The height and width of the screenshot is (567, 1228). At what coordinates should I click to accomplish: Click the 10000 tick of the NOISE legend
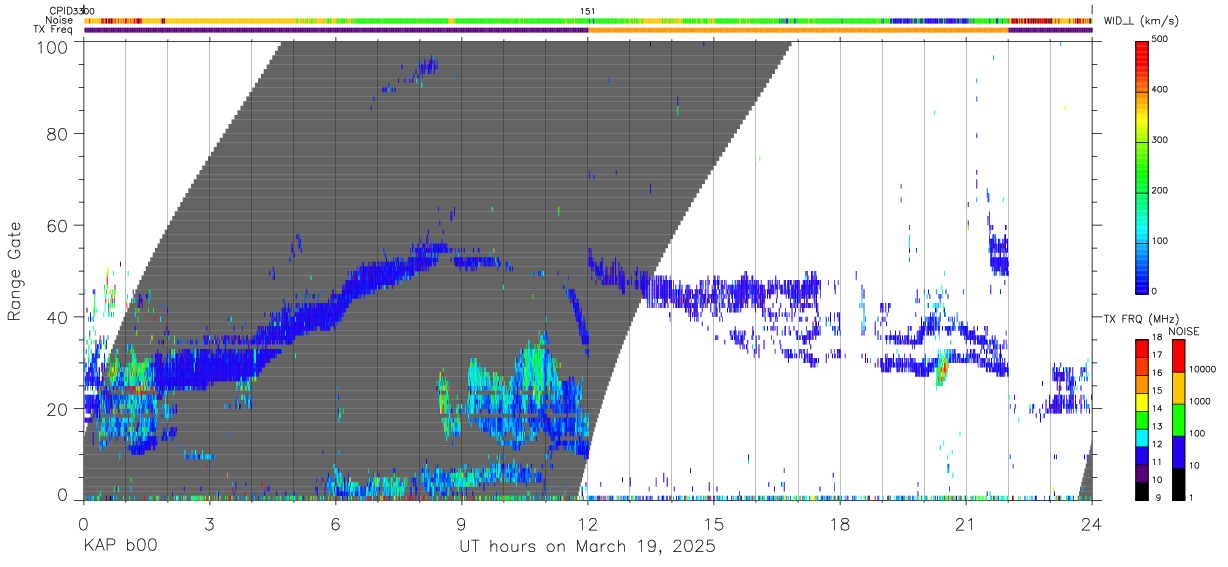1201,369
